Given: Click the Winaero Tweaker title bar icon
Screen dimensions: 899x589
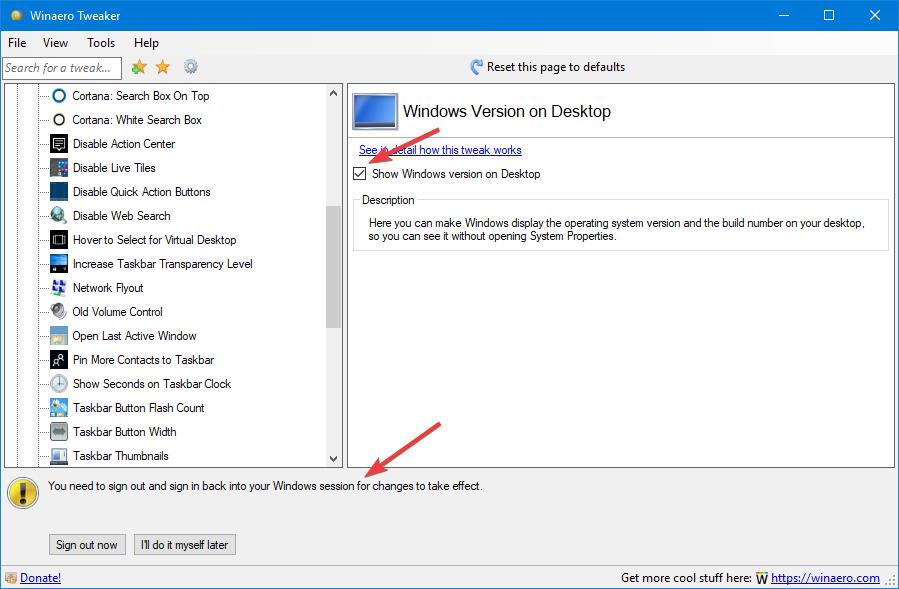Looking at the screenshot, I should coord(17,15).
